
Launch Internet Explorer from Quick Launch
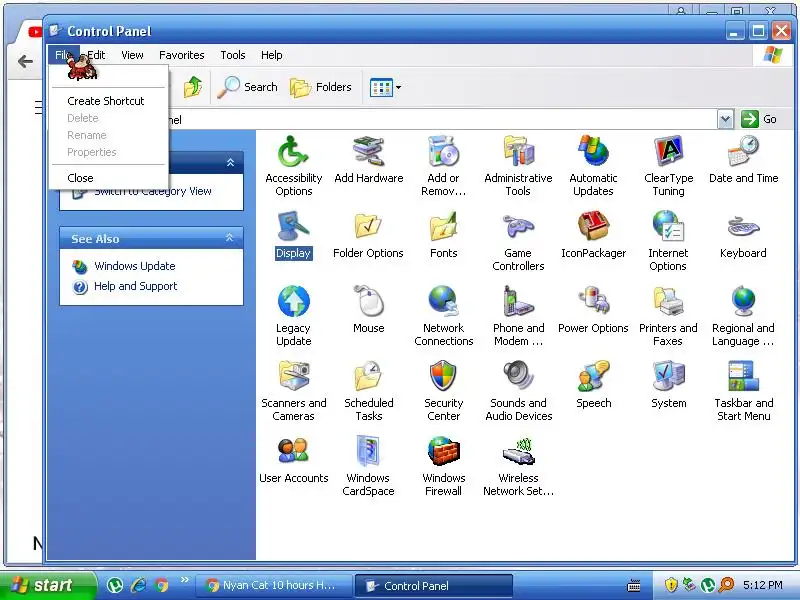138,585
